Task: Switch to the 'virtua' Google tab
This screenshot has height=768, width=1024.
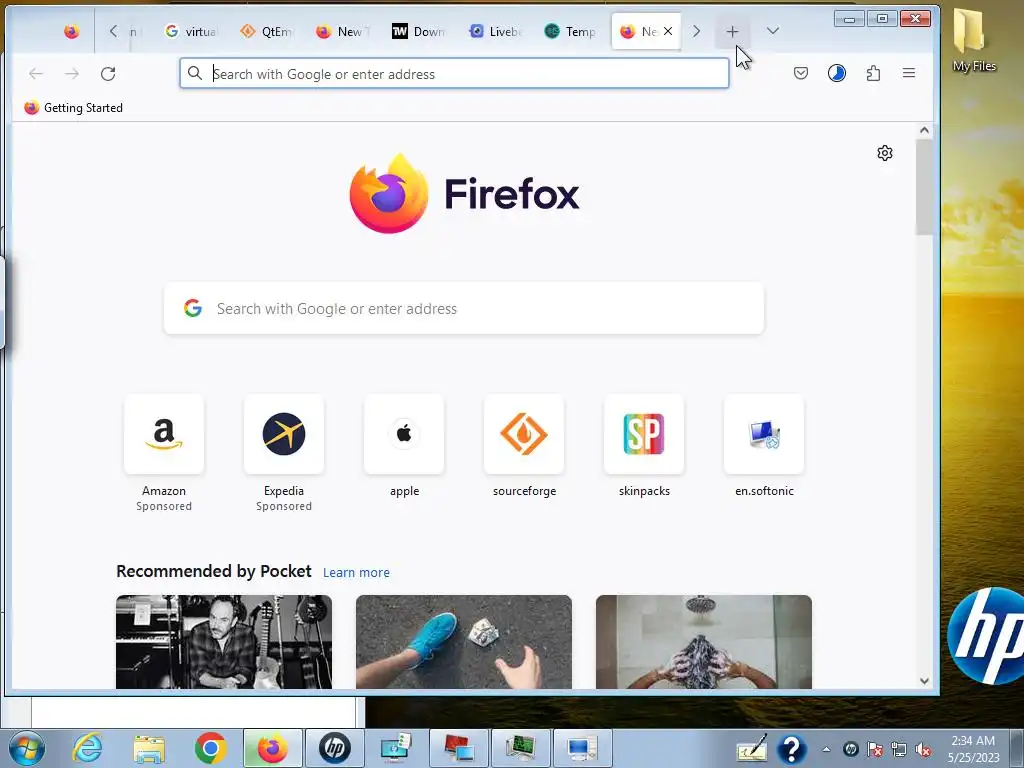Action: 190,31
